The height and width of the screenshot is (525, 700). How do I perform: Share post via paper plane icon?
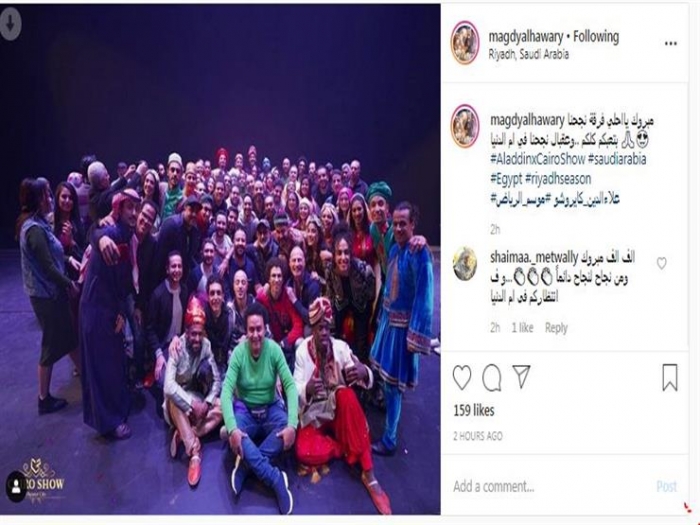pyautogui.click(x=521, y=376)
